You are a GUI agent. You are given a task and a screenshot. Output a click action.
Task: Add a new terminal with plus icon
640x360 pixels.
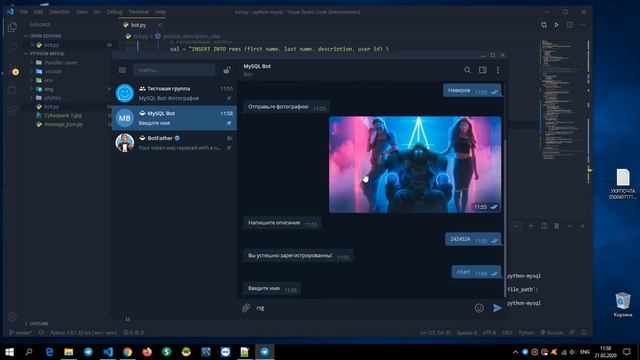point(531,226)
